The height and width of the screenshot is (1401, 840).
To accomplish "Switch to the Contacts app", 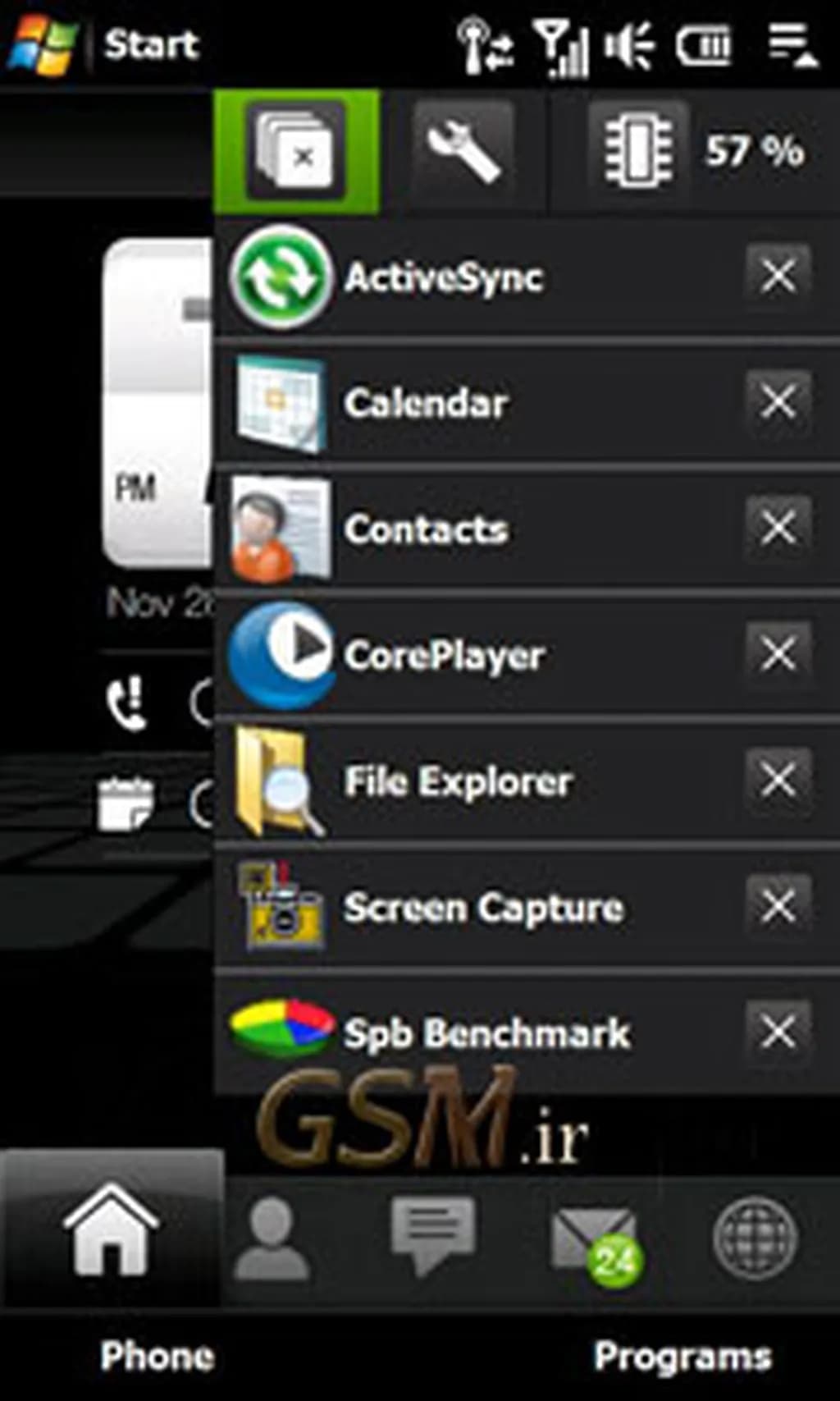I will click(425, 529).
